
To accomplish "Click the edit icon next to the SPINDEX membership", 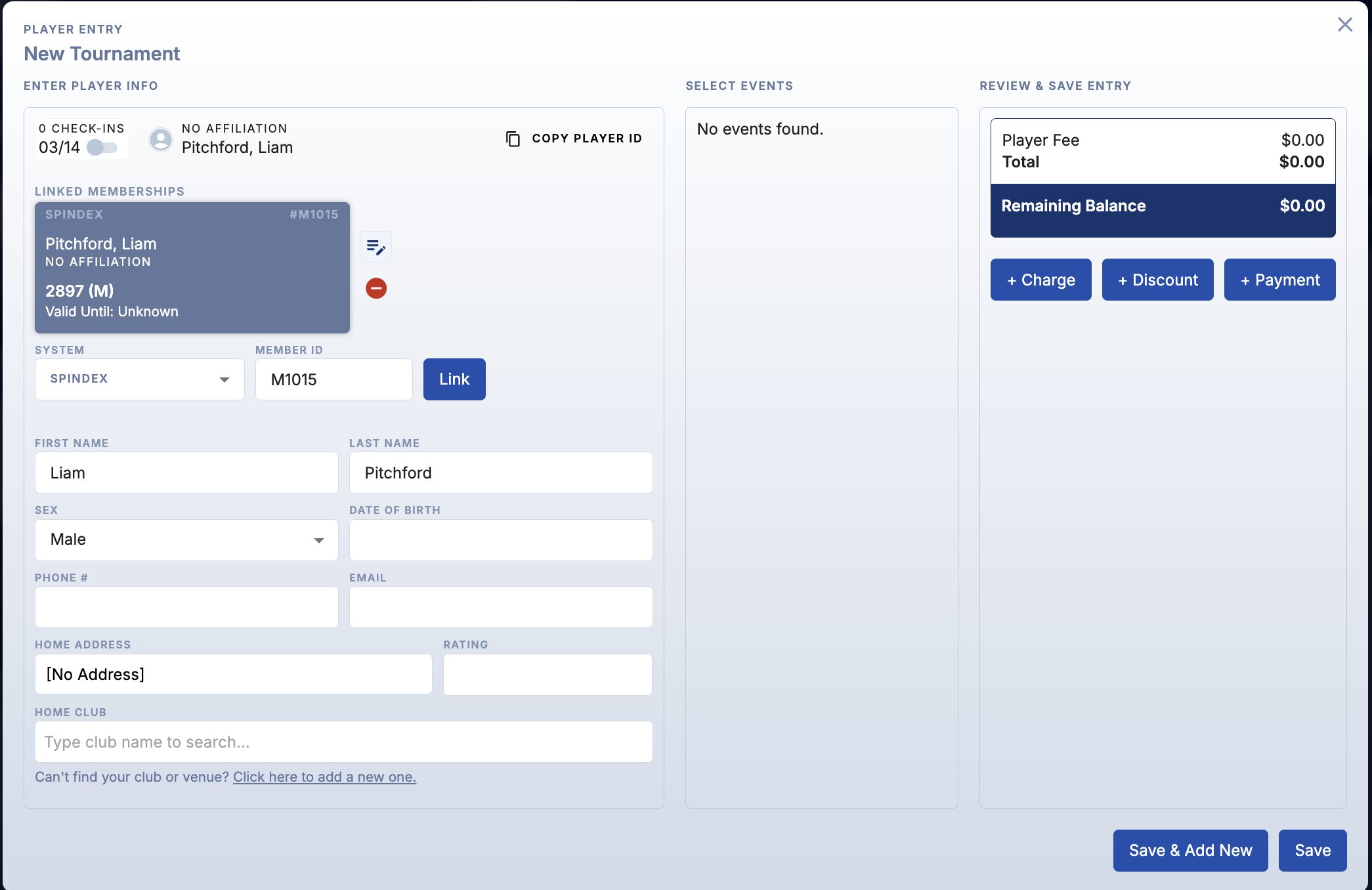I will tap(375, 247).
